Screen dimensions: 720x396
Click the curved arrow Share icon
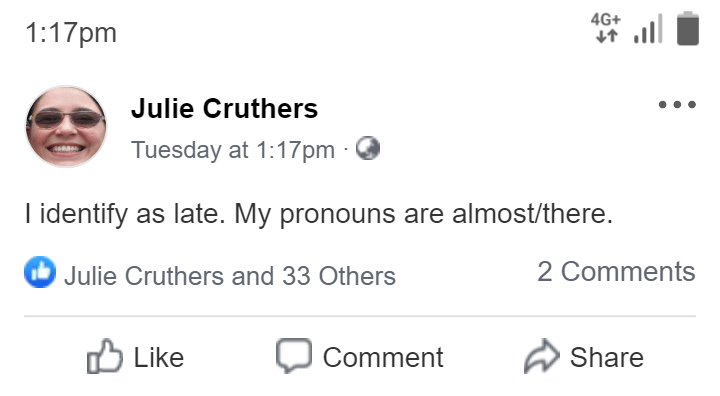pos(542,356)
